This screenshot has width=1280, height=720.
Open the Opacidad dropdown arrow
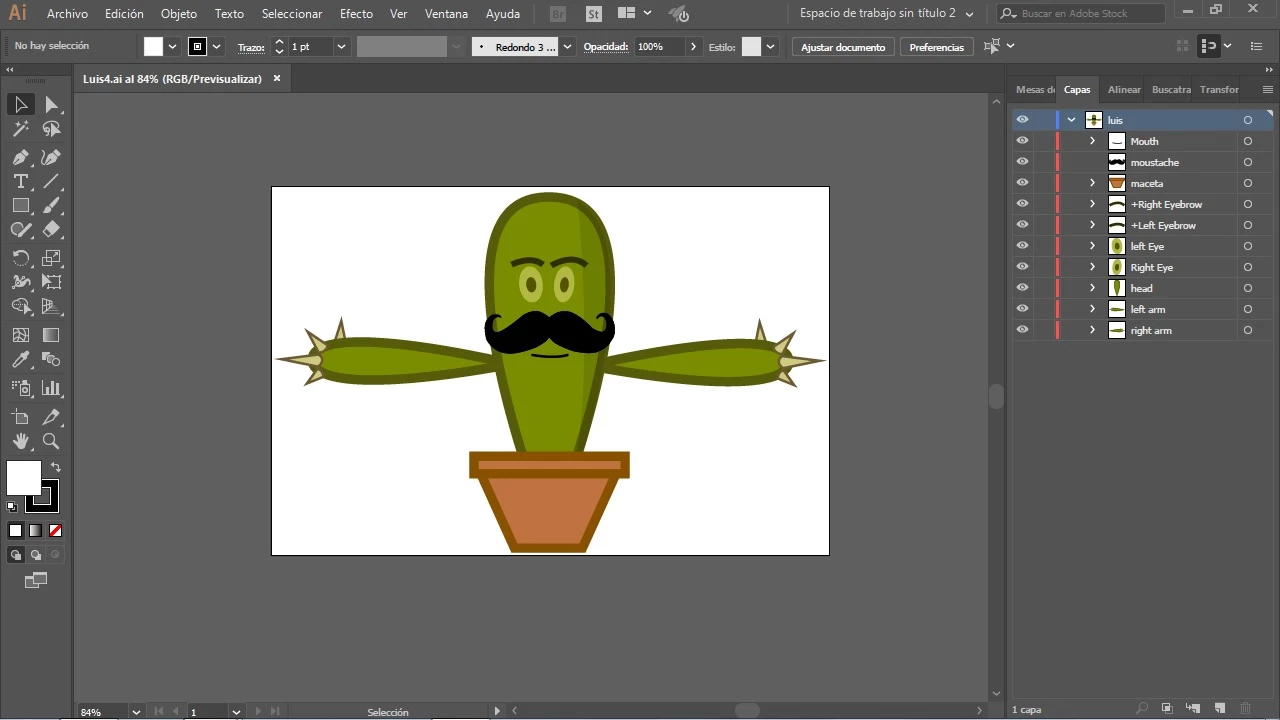click(x=693, y=47)
